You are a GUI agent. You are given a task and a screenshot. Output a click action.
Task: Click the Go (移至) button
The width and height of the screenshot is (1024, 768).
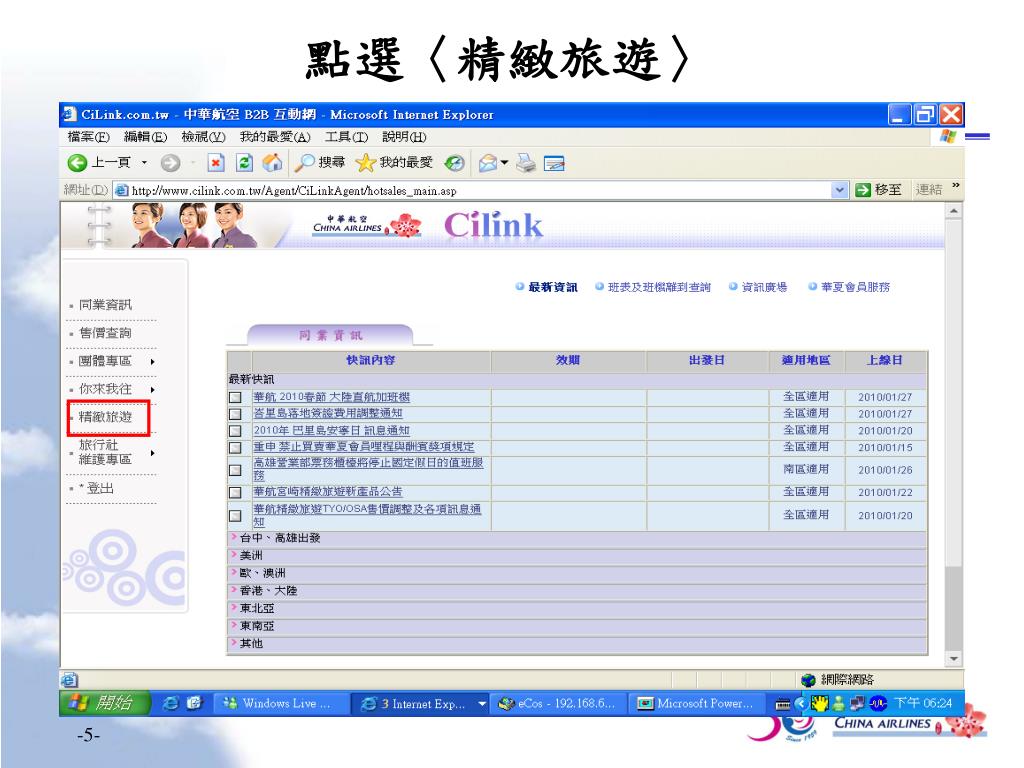point(878,190)
